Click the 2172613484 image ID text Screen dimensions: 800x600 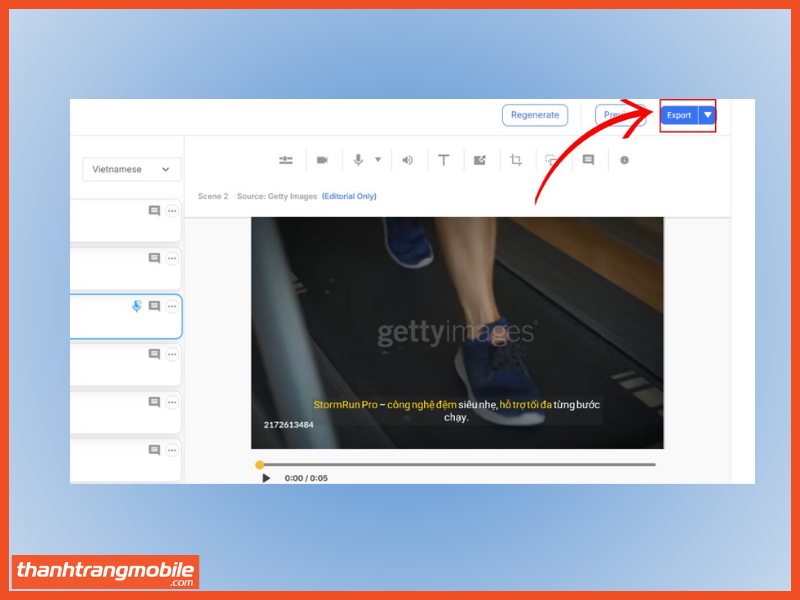pyautogui.click(x=288, y=425)
